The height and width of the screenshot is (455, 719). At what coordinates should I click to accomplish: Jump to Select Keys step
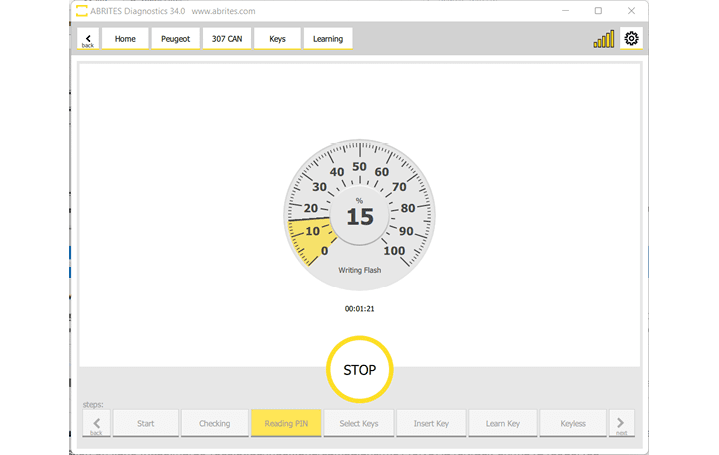(358, 423)
